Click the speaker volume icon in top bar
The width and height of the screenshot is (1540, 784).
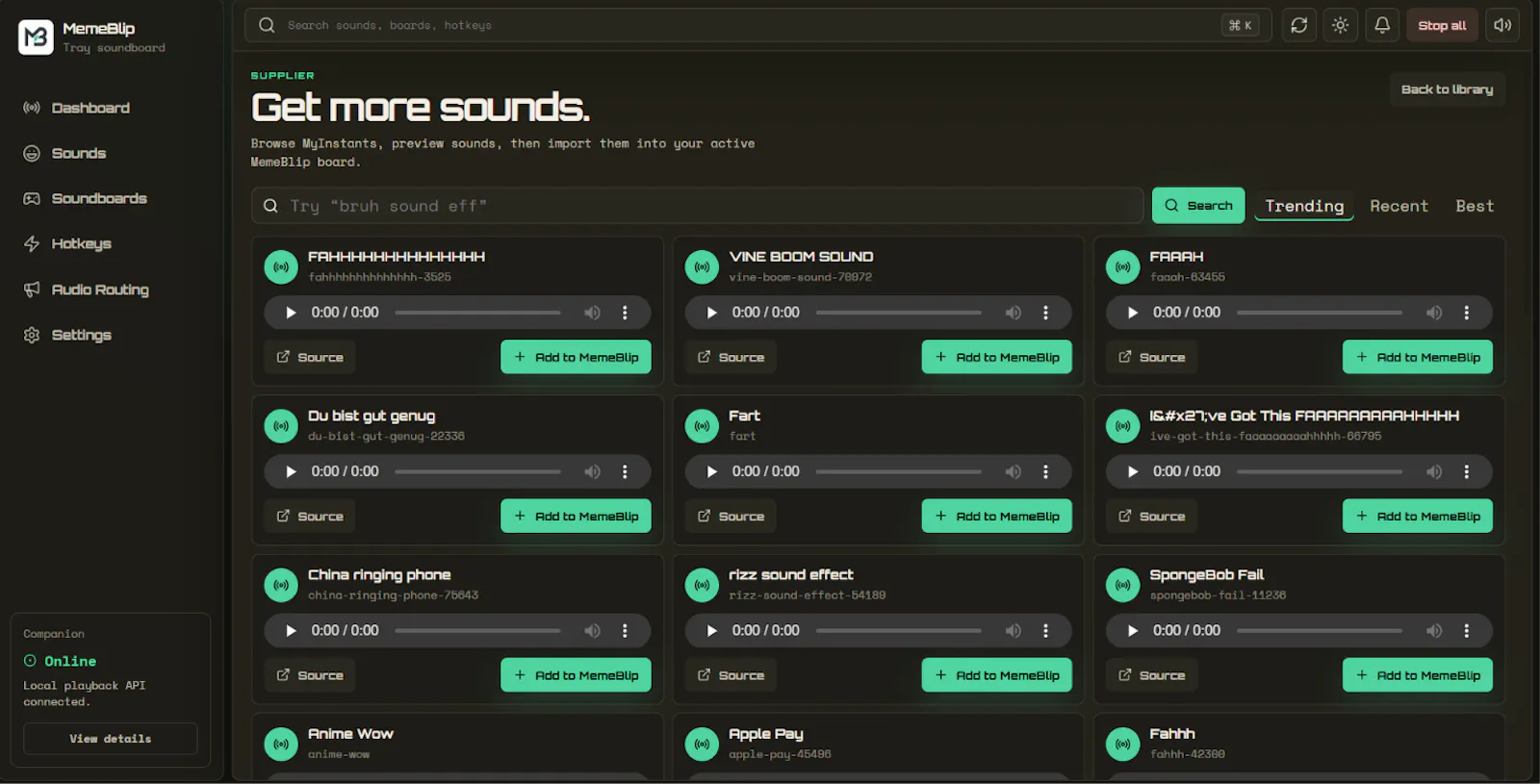pyautogui.click(x=1501, y=25)
